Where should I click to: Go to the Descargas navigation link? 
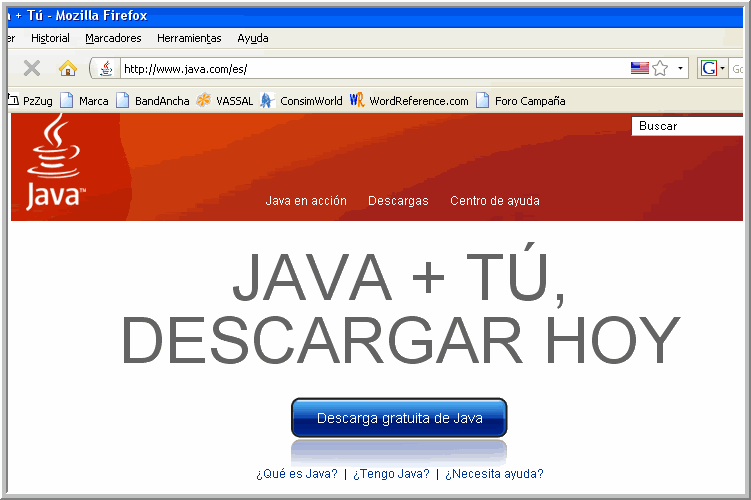pos(398,201)
